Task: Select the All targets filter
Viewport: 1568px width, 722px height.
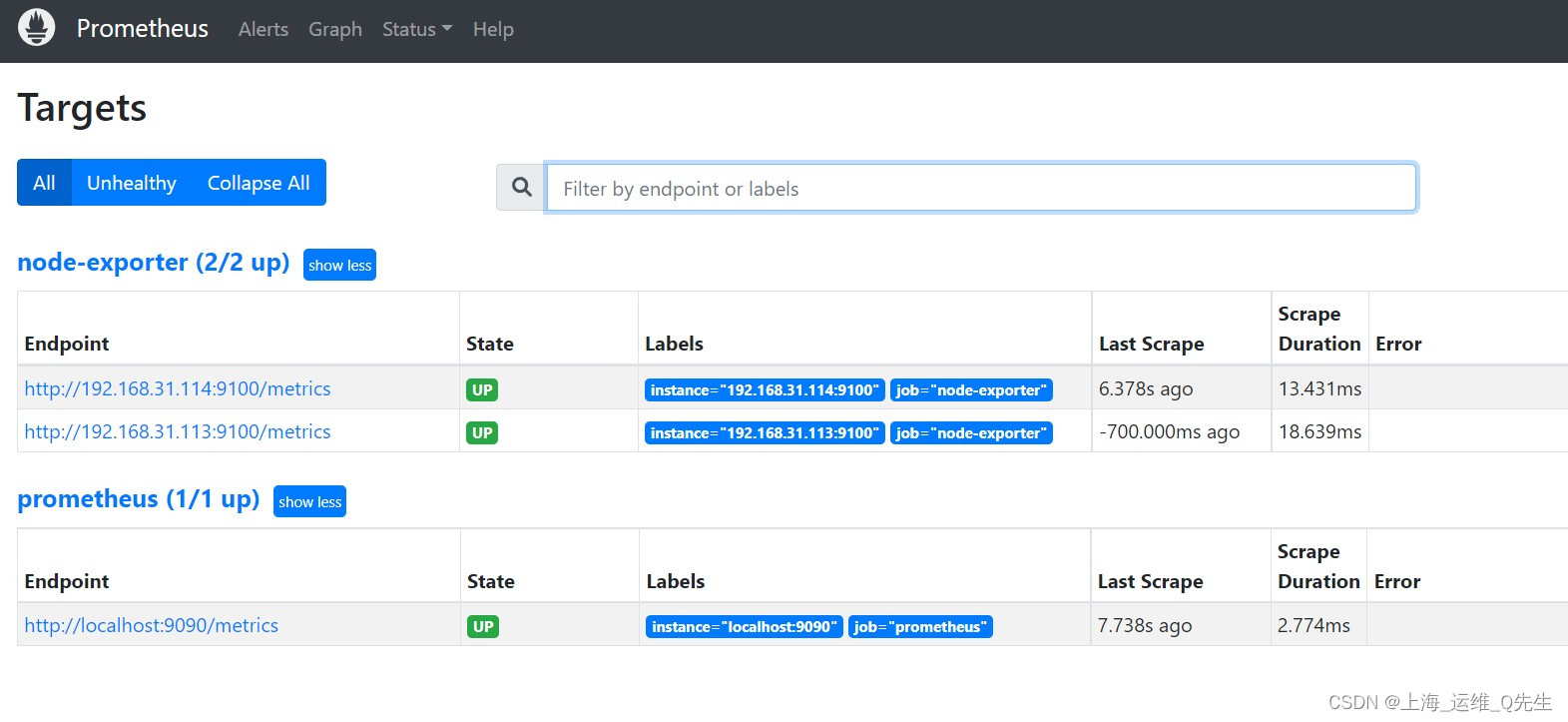Action: coord(44,183)
